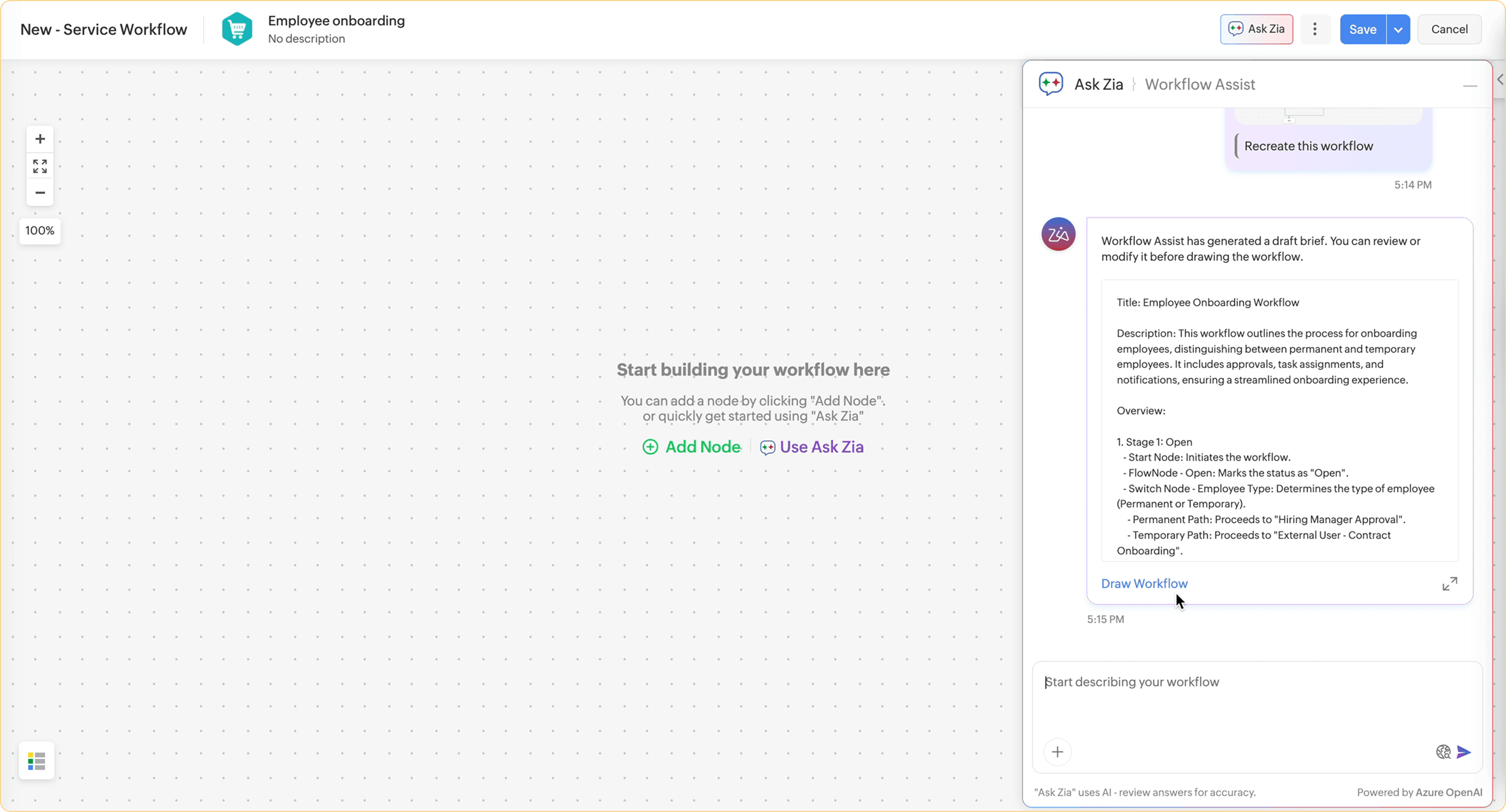
Task: Click the Draw Workflow link
Action: (1144, 583)
